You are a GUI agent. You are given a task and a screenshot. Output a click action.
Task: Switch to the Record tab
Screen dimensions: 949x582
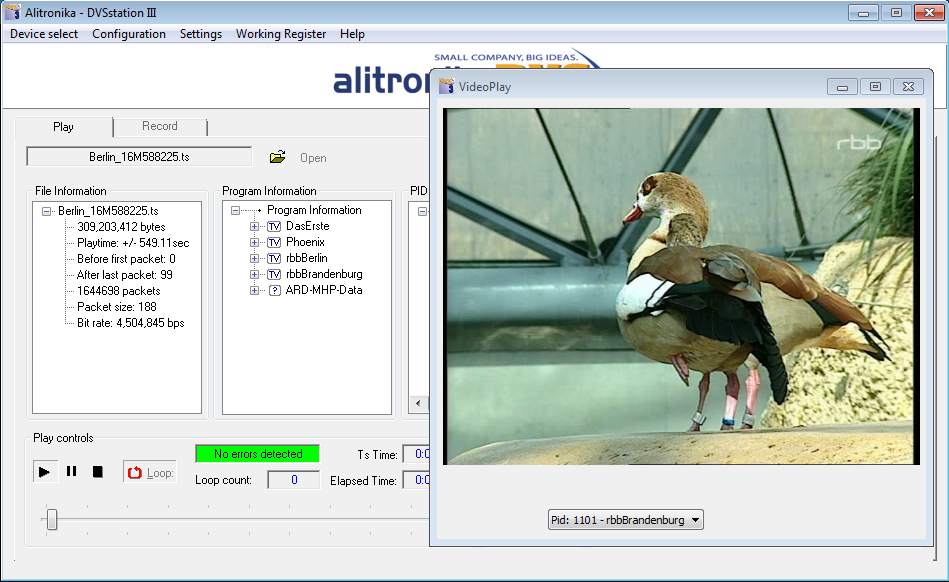[x=160, y=126]
